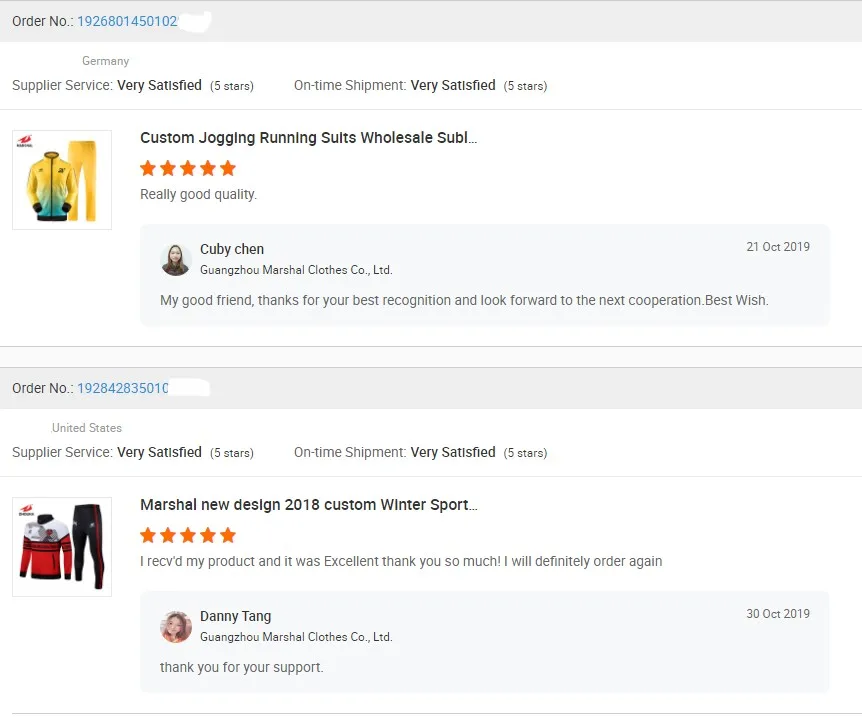
Task: Click Cuby chen's profile avatar
Action: (x=176, y=260)
